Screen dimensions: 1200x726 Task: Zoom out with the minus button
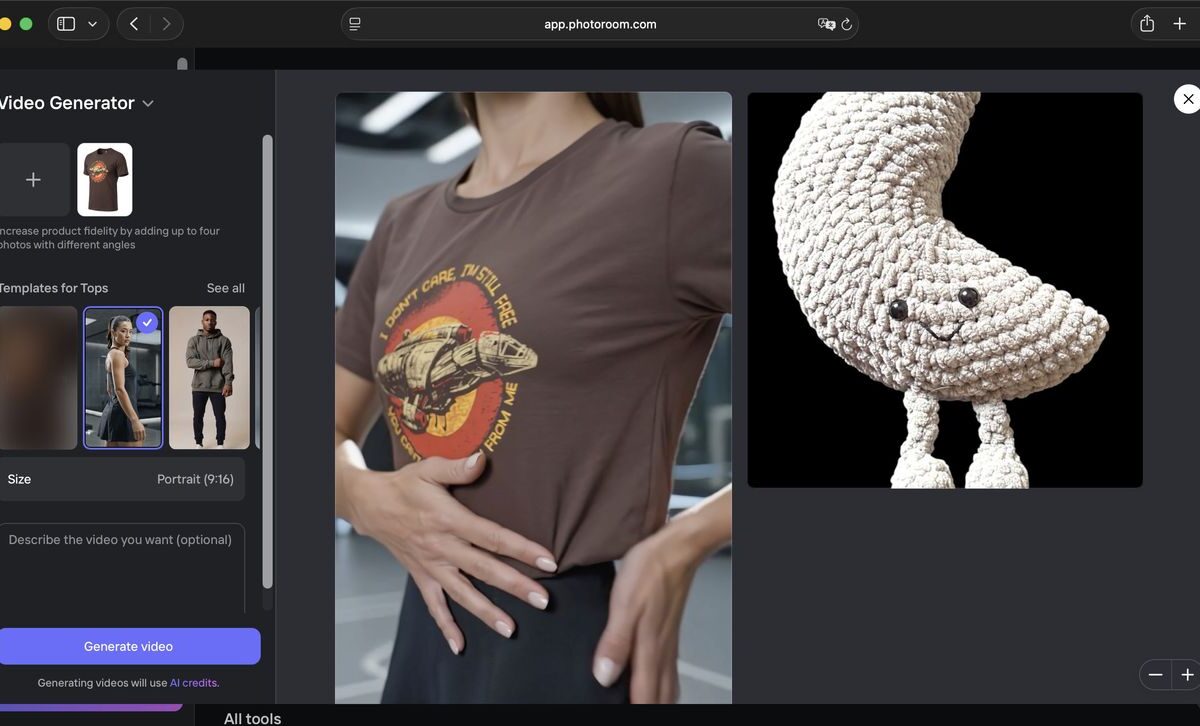[x=1155, y=675]
